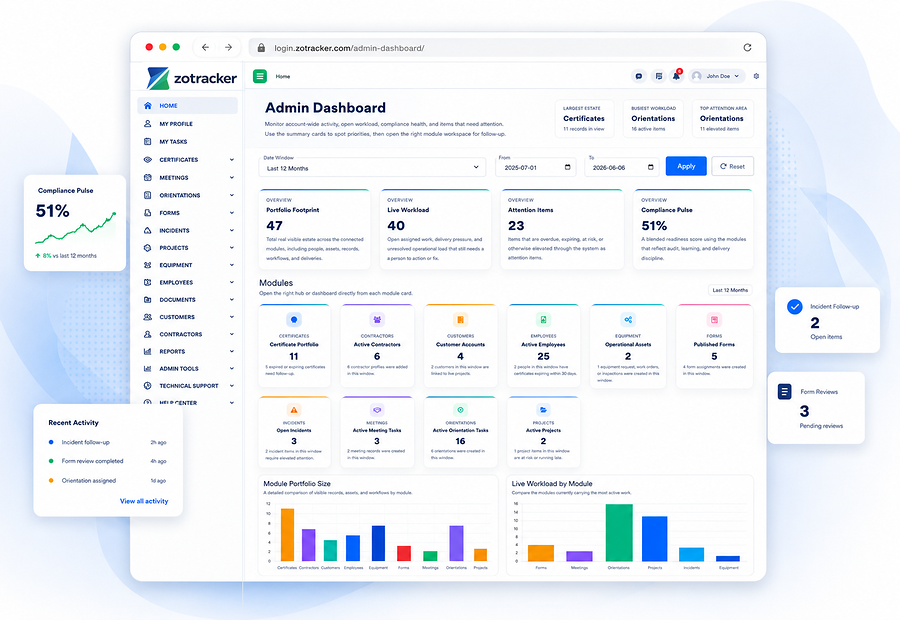Reload the page with the refresh icon

pos(747,47)
